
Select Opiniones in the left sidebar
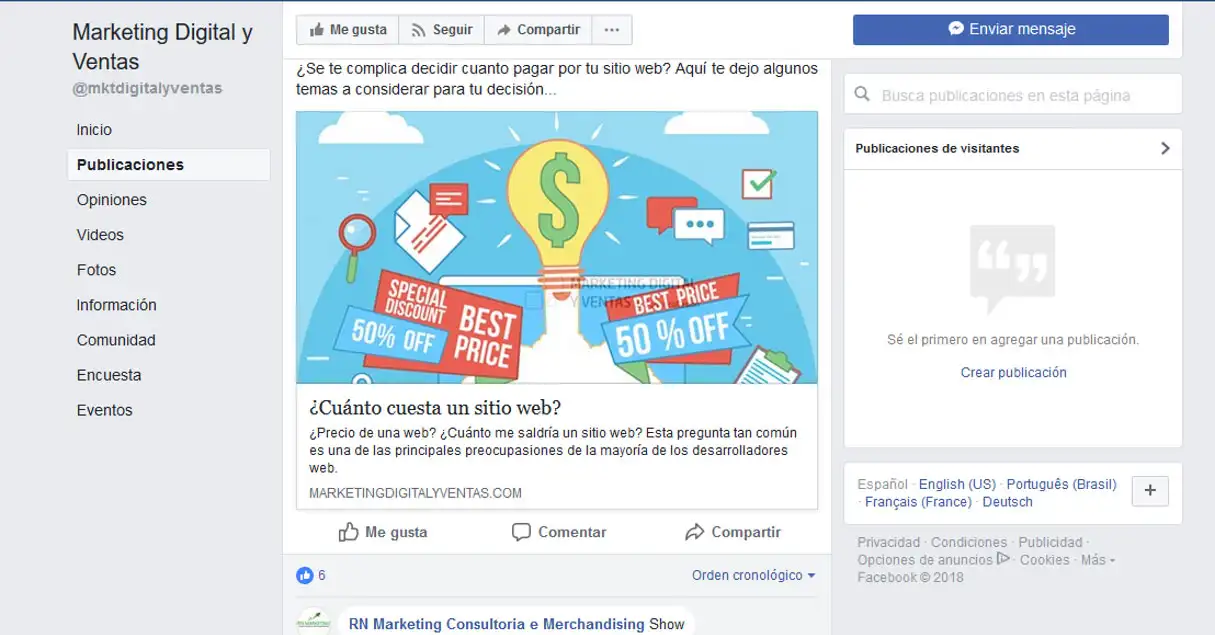tap(112, 200)
